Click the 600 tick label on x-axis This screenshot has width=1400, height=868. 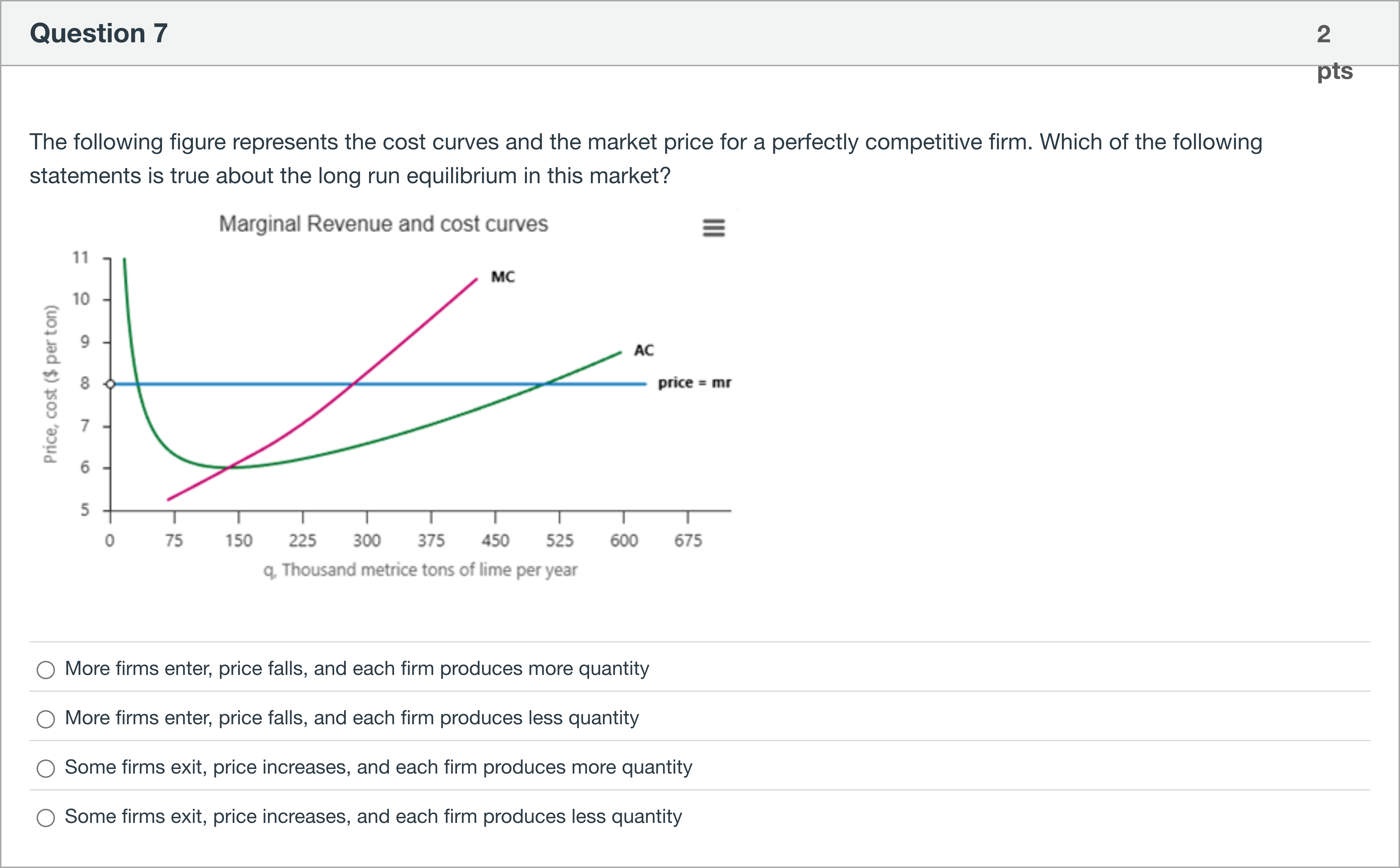click(x=624, y=541)
